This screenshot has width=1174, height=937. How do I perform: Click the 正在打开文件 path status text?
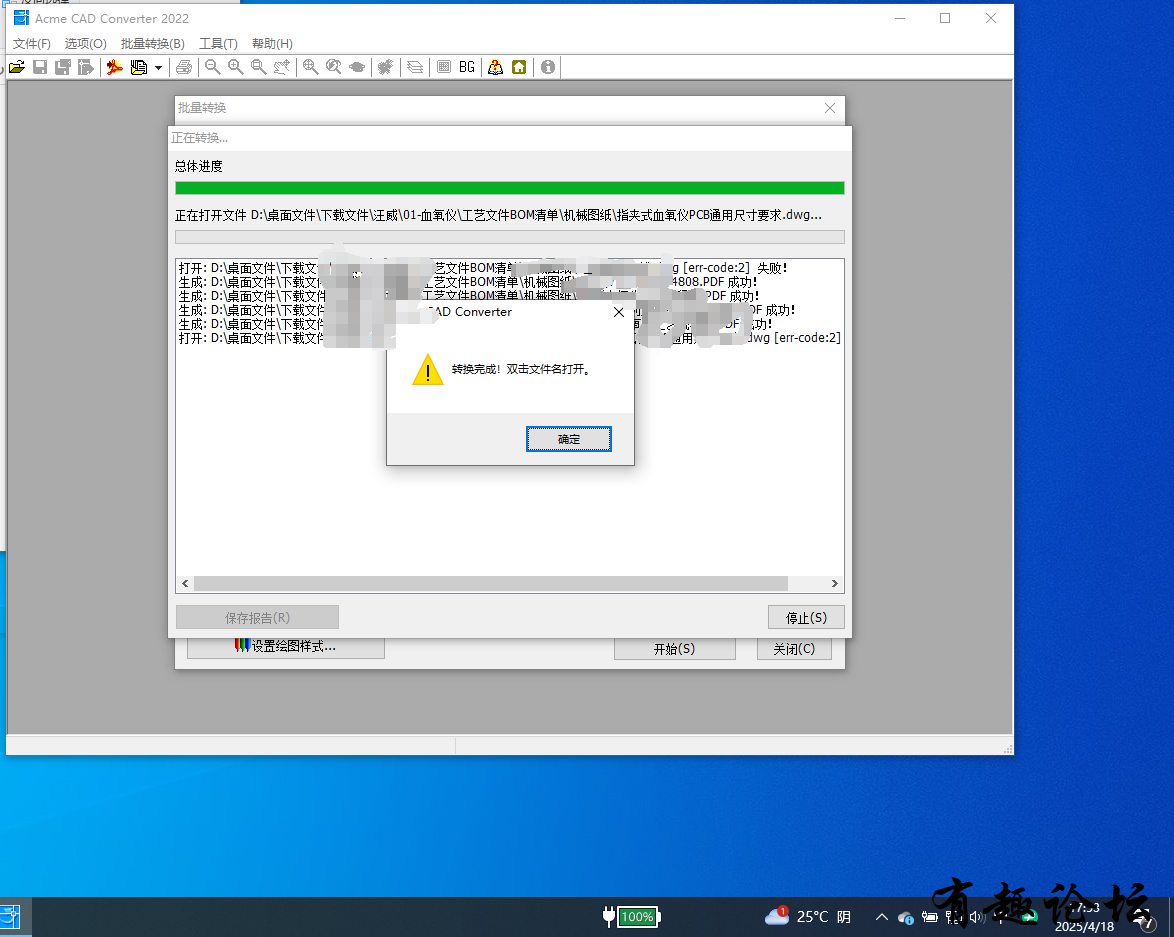(x=498, y=215)
